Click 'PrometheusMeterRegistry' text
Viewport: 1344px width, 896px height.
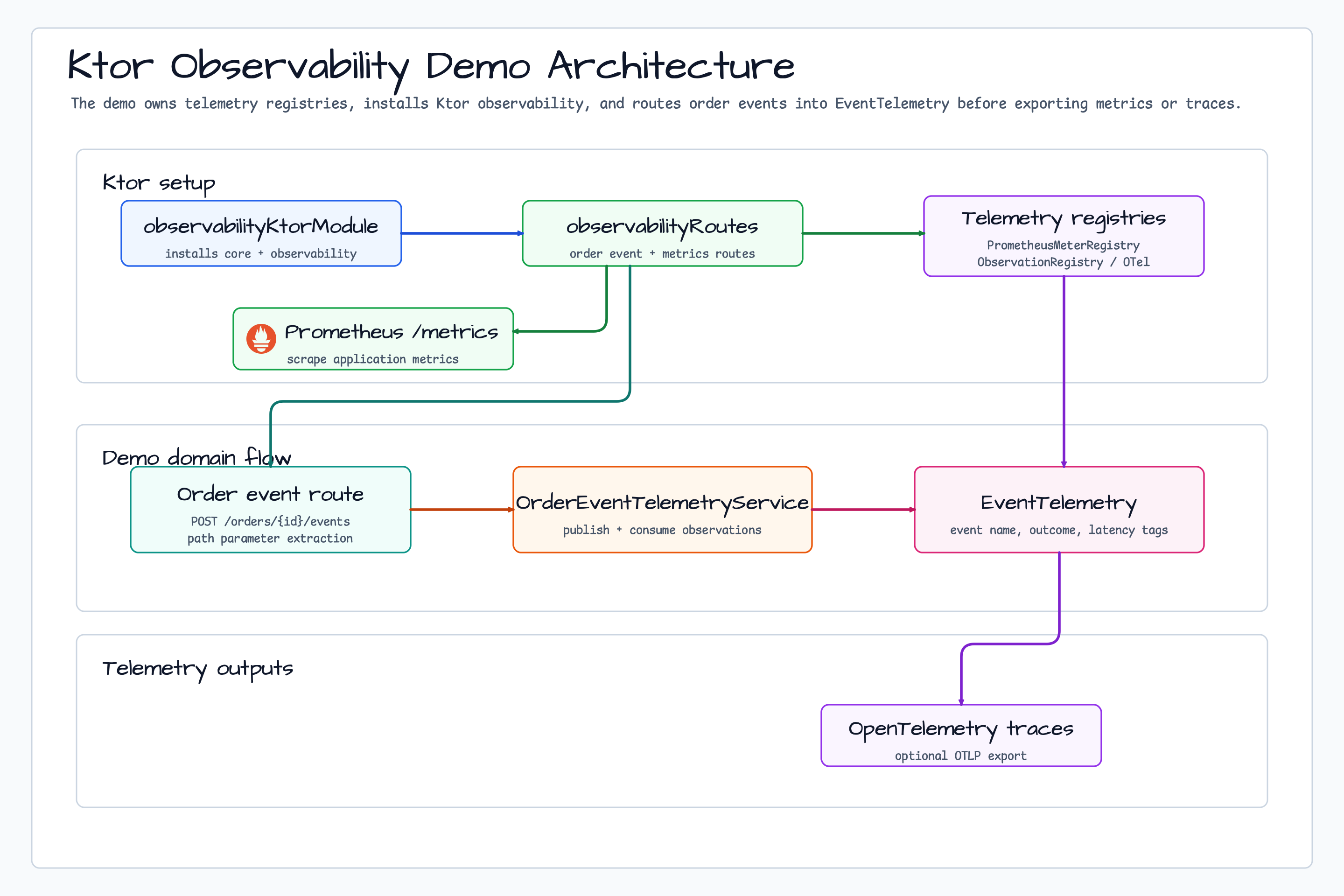[x=1064, y=245]
